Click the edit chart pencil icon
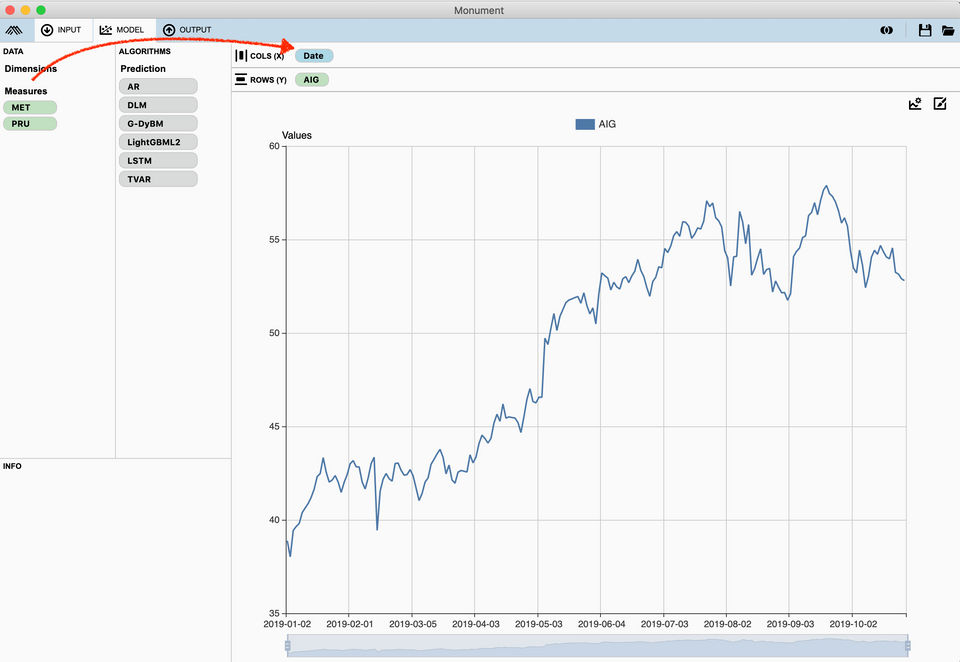Screen dimensions: 960x662 pos(940,103)
